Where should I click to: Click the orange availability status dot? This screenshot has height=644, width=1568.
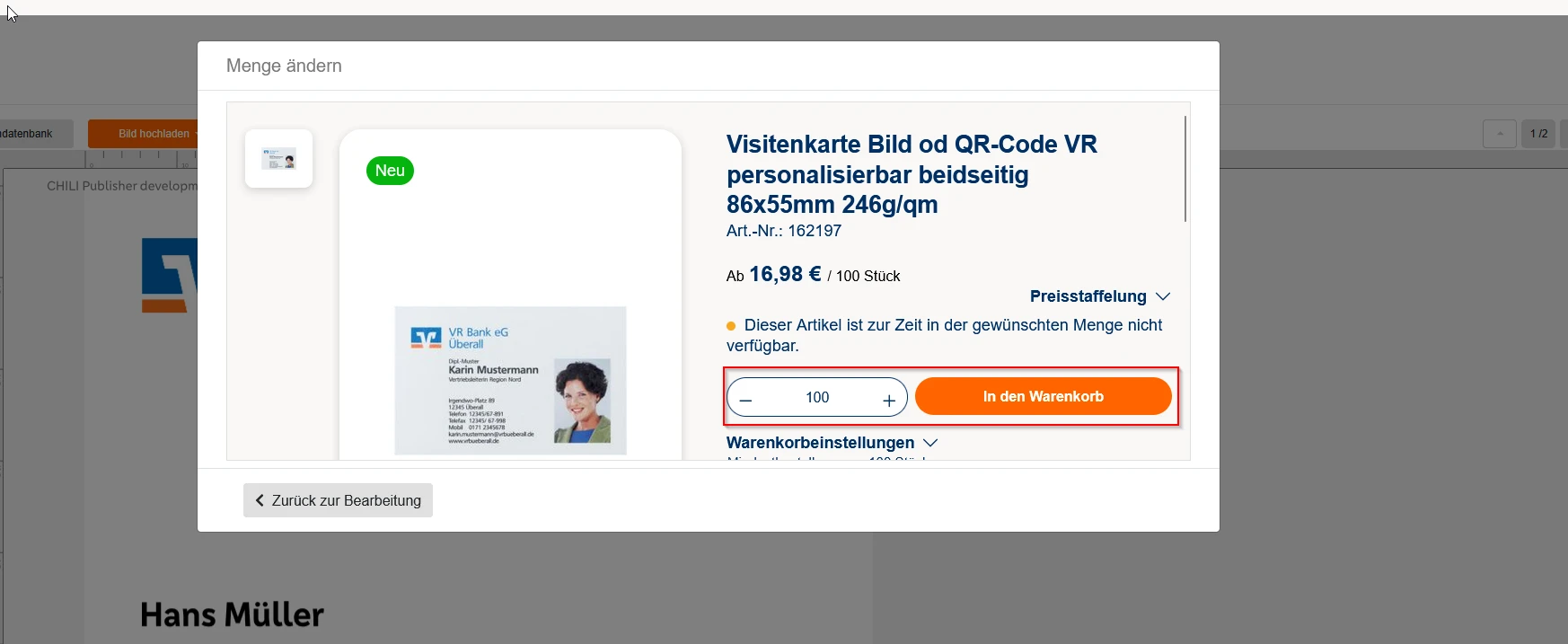(731, 326)
